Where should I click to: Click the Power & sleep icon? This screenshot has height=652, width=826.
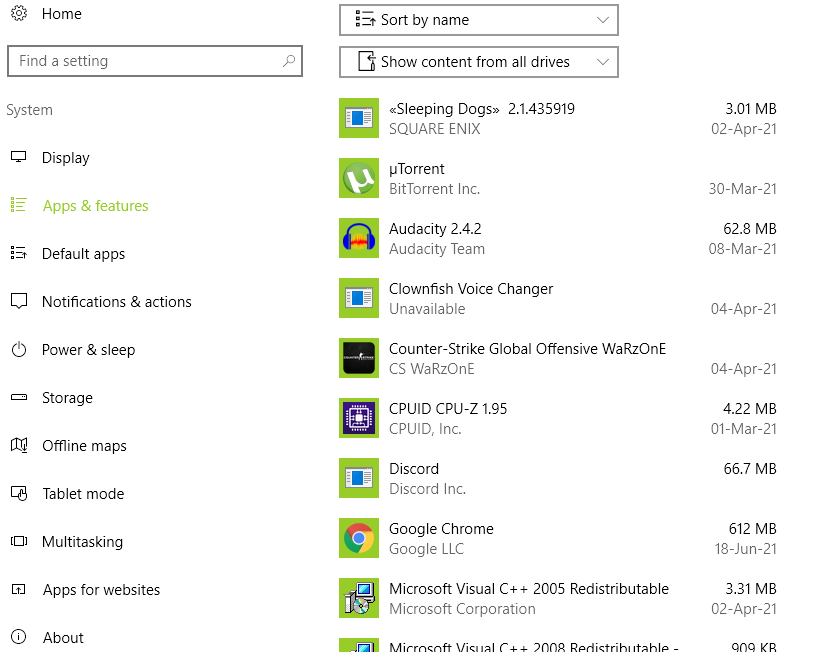pos(19,349)
